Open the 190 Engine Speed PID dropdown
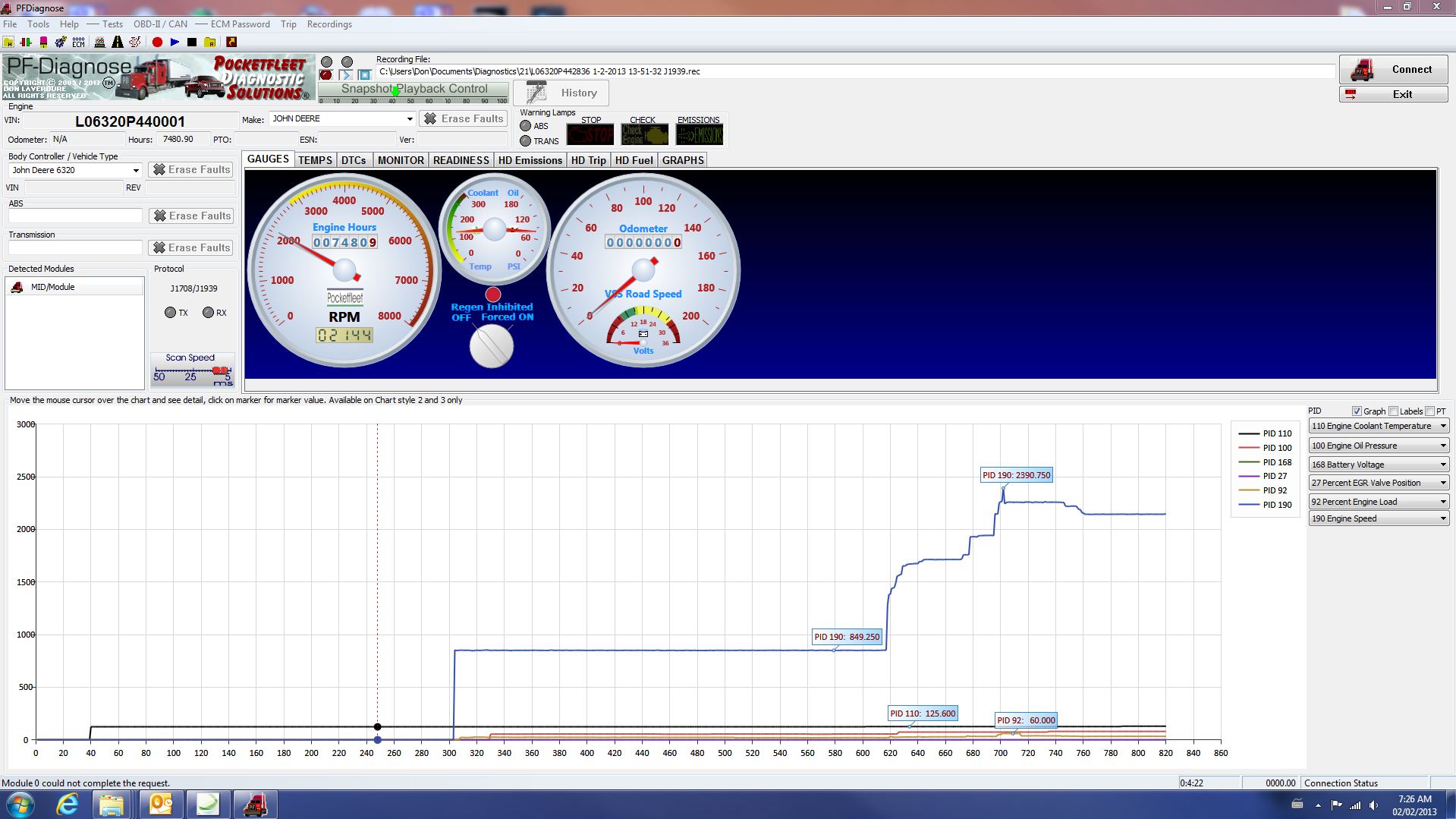The width and height of the screenshot is (1456, 819). pos(1379,518)
